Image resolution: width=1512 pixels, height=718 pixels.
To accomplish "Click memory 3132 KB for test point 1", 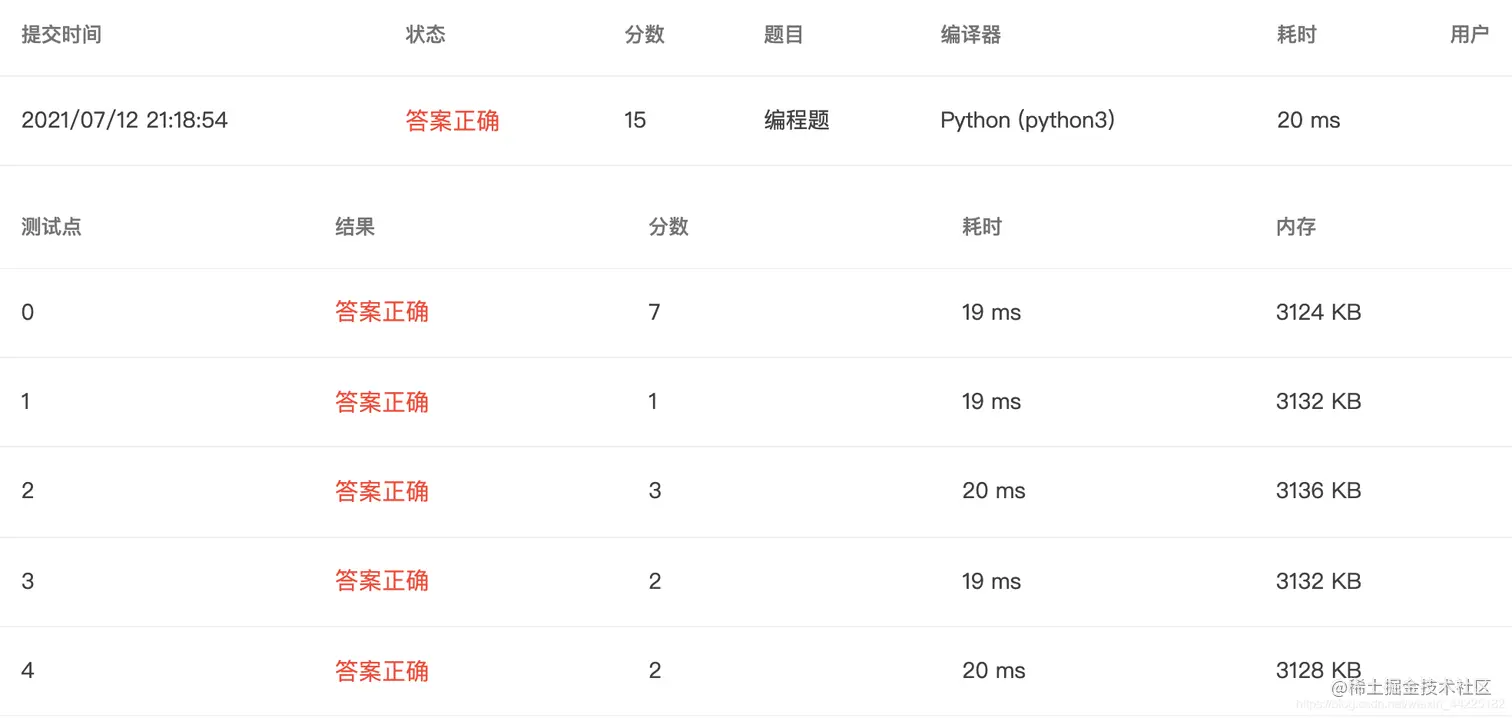I will click(1318, 401).
